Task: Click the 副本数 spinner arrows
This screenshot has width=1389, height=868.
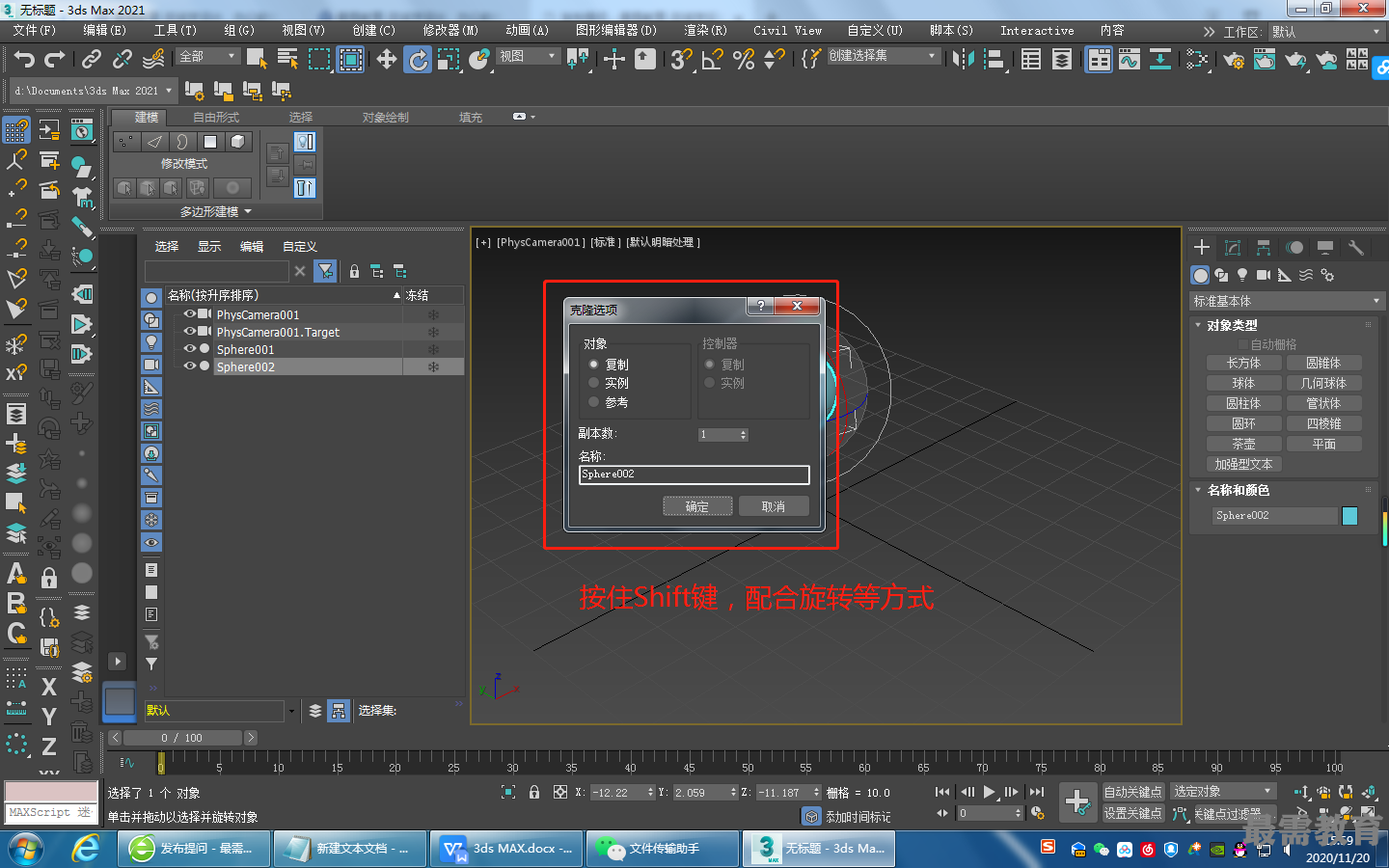Action: click(744, 435)
